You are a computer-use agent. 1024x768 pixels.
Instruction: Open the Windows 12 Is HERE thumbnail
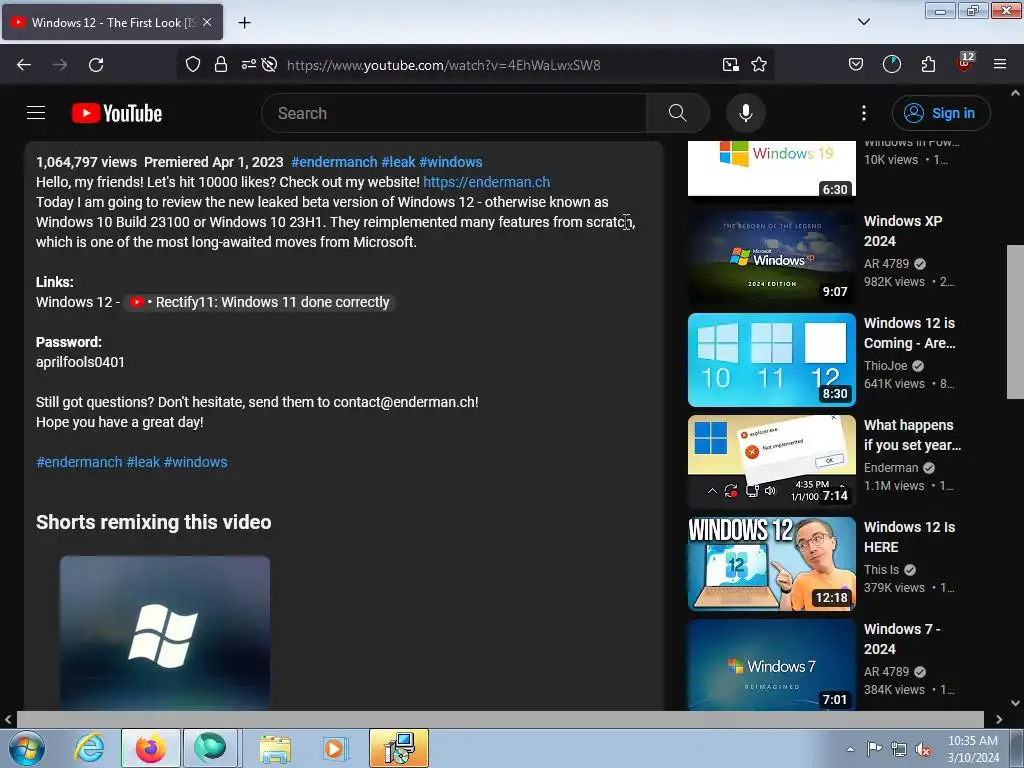(x=771, y=564)
